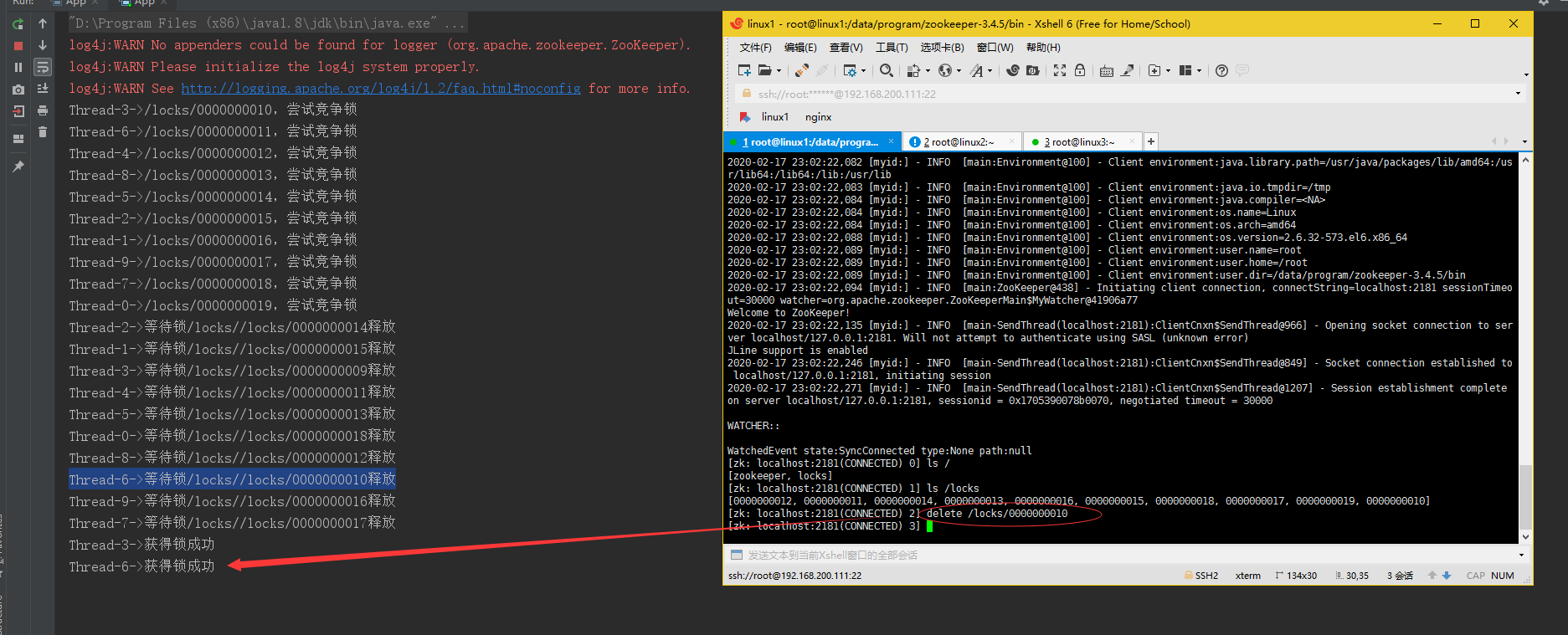Click the globe encoding icon in Xshell
The width and height of the screenshot is (1568, 635).
pyautogui.click(x=945, y=70)
